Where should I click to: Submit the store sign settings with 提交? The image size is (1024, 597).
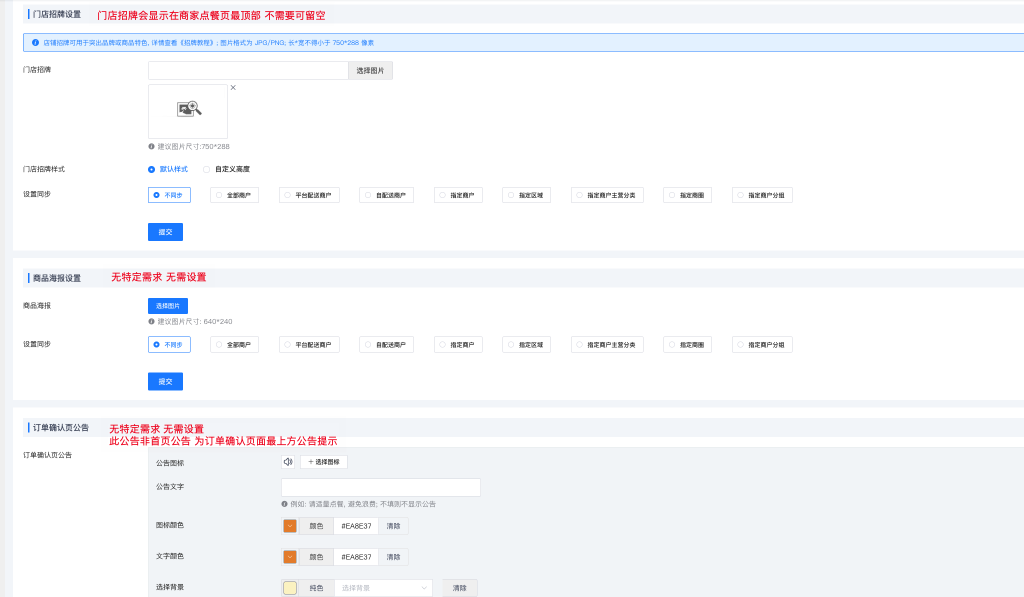165,232
